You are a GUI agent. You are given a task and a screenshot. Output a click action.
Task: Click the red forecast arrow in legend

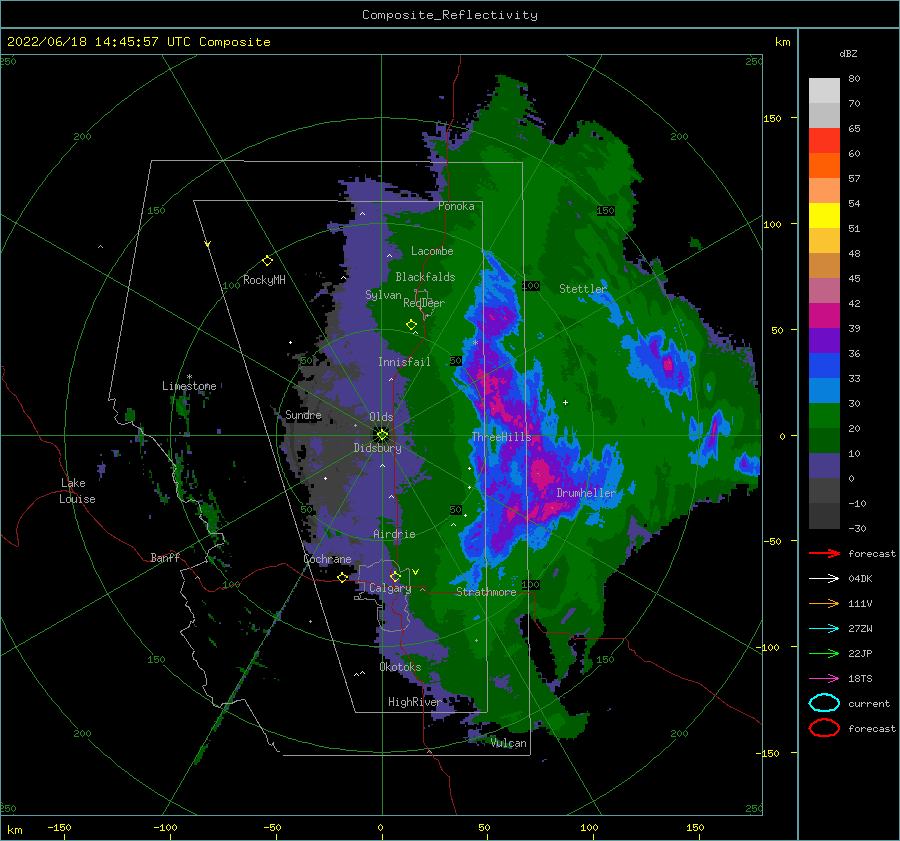click(x=824, y=553)
